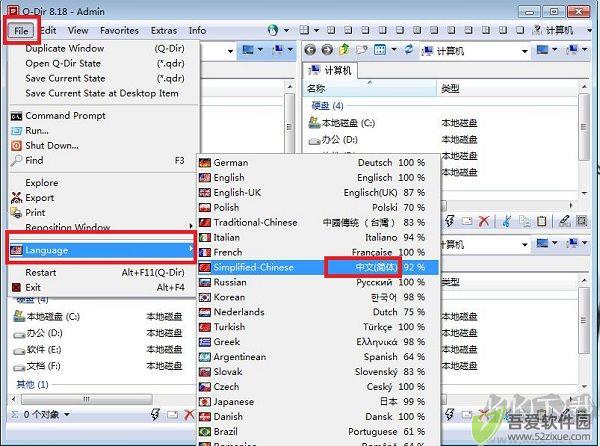This screenshot has height=446, width=600.
Task: Pick English language option
Action: [x=318, y=177]
